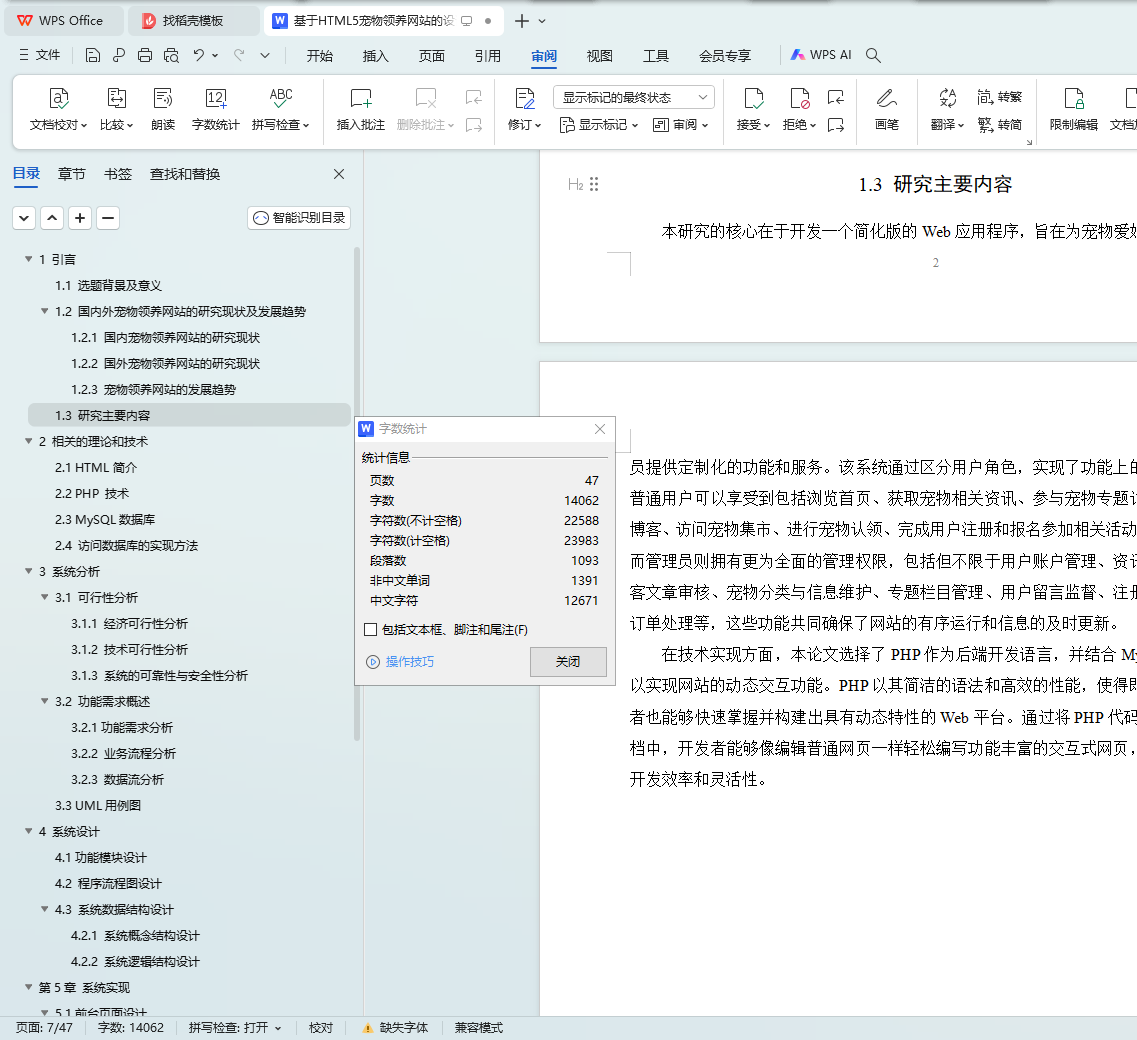Click the outline pane vertical scrollbar
The image size is (1137, 1040).
(357, 493)
